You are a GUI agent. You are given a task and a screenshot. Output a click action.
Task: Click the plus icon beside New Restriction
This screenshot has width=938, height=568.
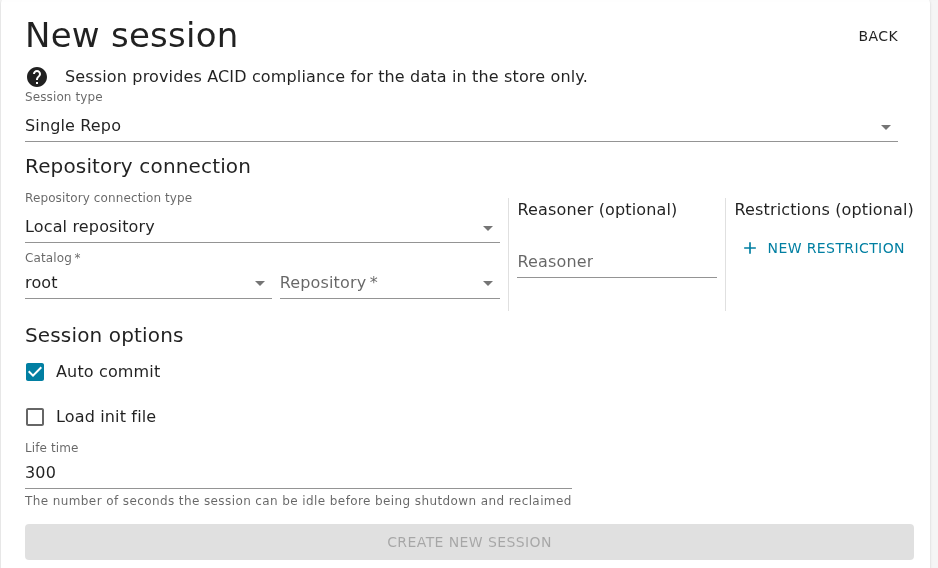(x=750, y=248)
